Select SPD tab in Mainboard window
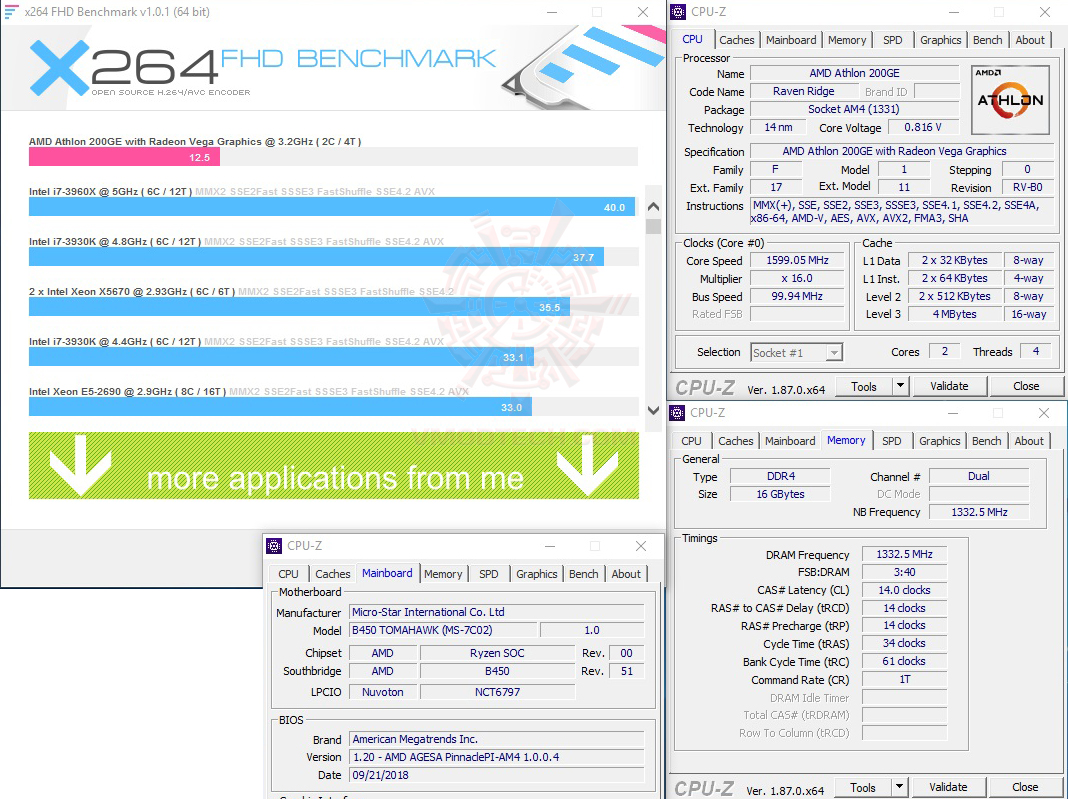1068x799 pixels. pos(488,574)
